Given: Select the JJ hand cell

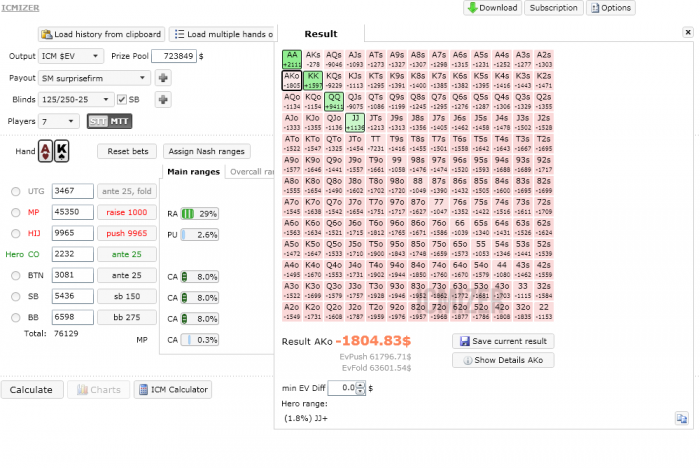Looking at the screenshot, I should point(355,122).
